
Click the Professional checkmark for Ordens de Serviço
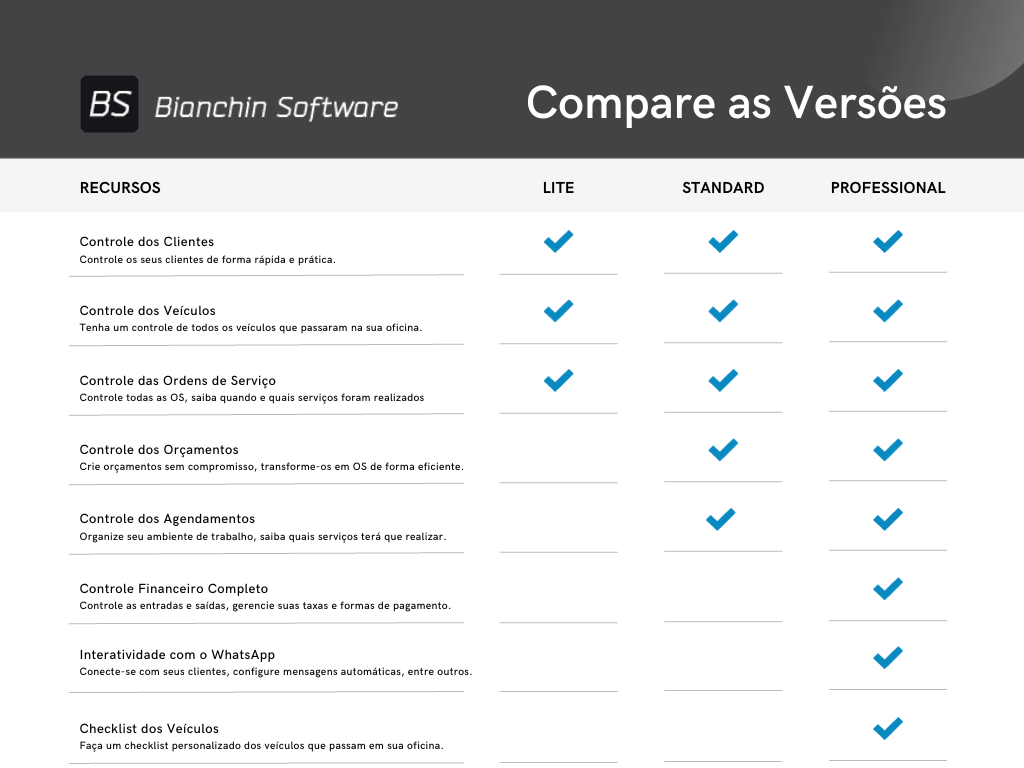coord(888,381)
